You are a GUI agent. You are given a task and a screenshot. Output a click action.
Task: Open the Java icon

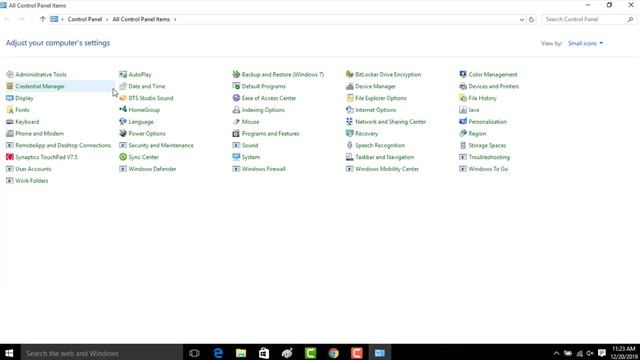(463, 110)
